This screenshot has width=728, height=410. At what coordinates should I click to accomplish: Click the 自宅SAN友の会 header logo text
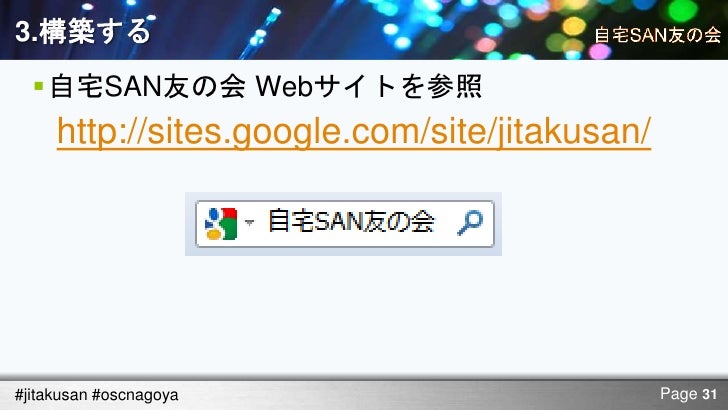click(x=657, y=35)
